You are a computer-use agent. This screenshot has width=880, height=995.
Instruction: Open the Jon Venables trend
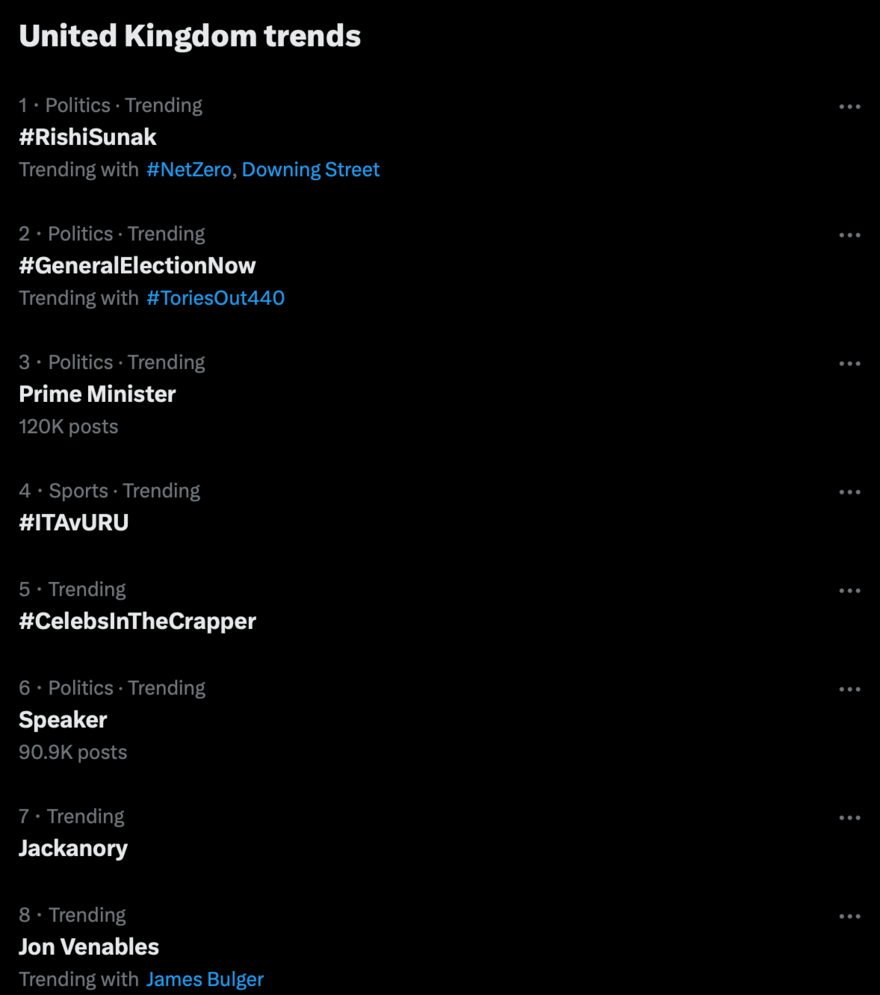[x=89, y=947]
